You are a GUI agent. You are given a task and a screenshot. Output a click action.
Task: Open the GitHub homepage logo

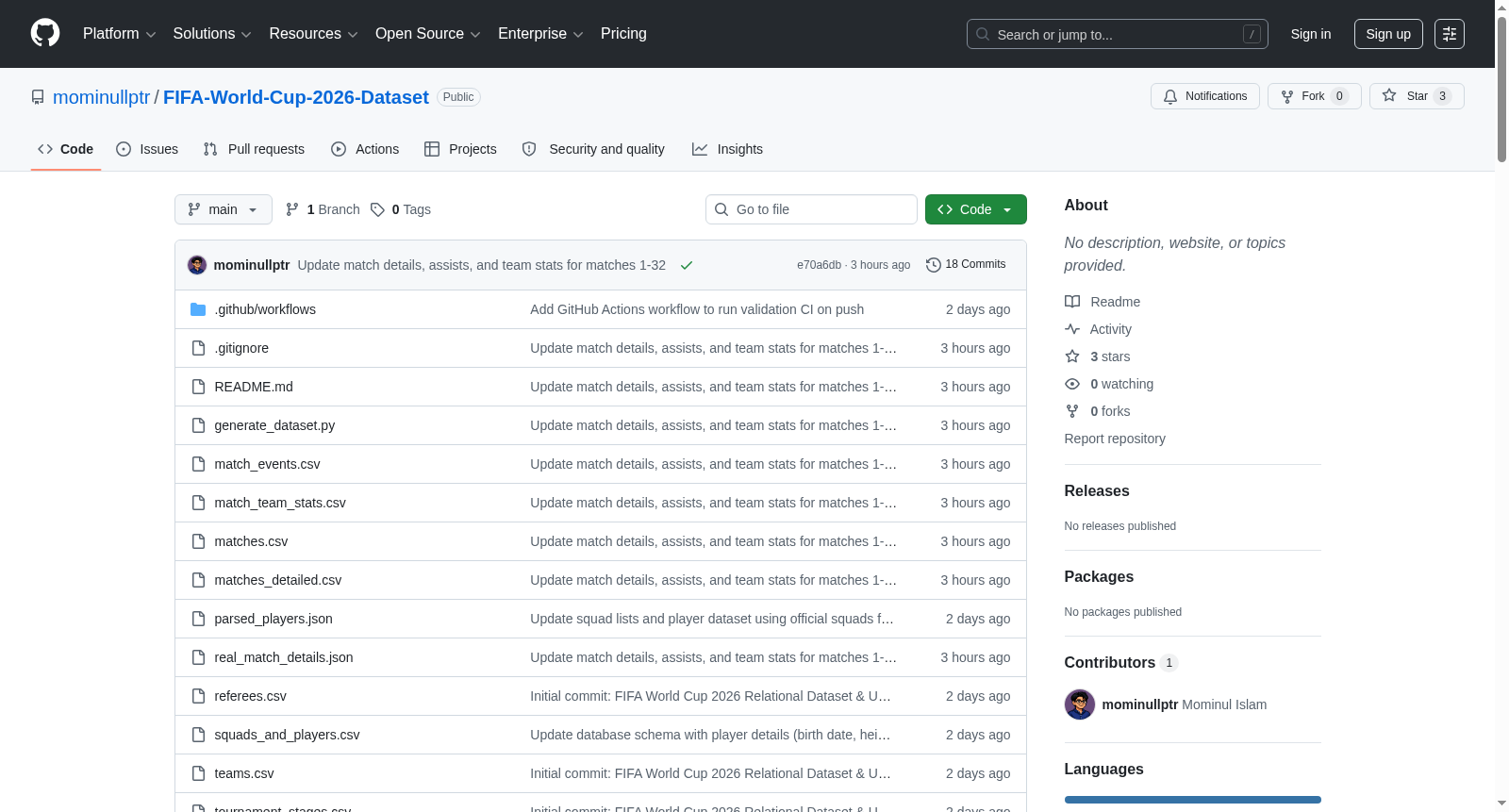click(45, 33)
